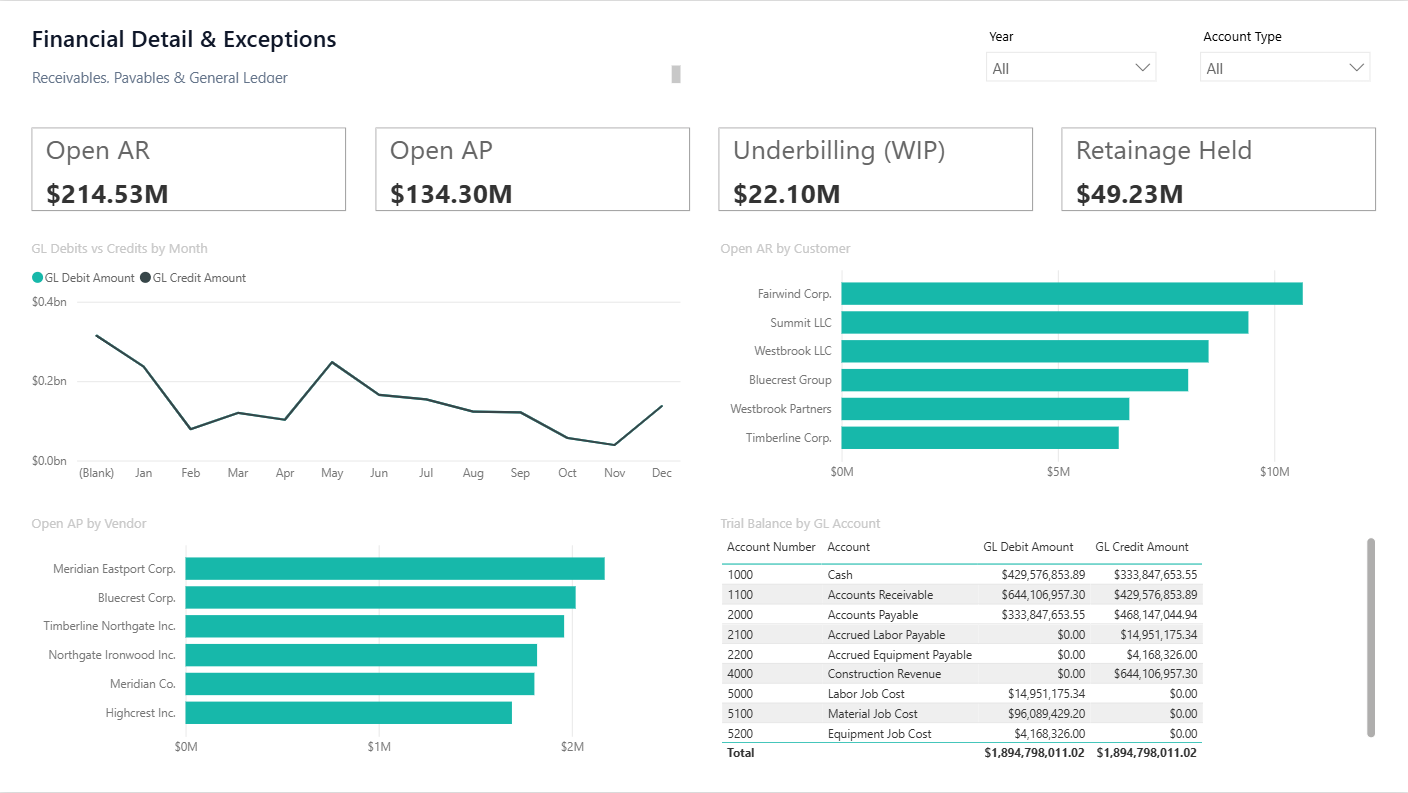Select the Underbilling (WIP) card
This screenshot has height=793, width=1408.
click(x=875, y=169)
